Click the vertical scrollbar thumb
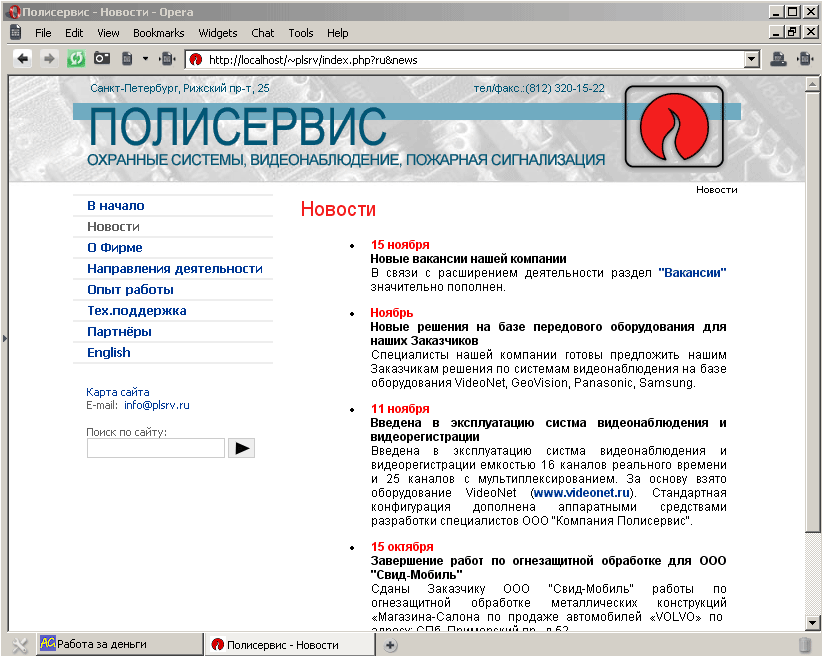822x656 pixels. click(812, 311)
